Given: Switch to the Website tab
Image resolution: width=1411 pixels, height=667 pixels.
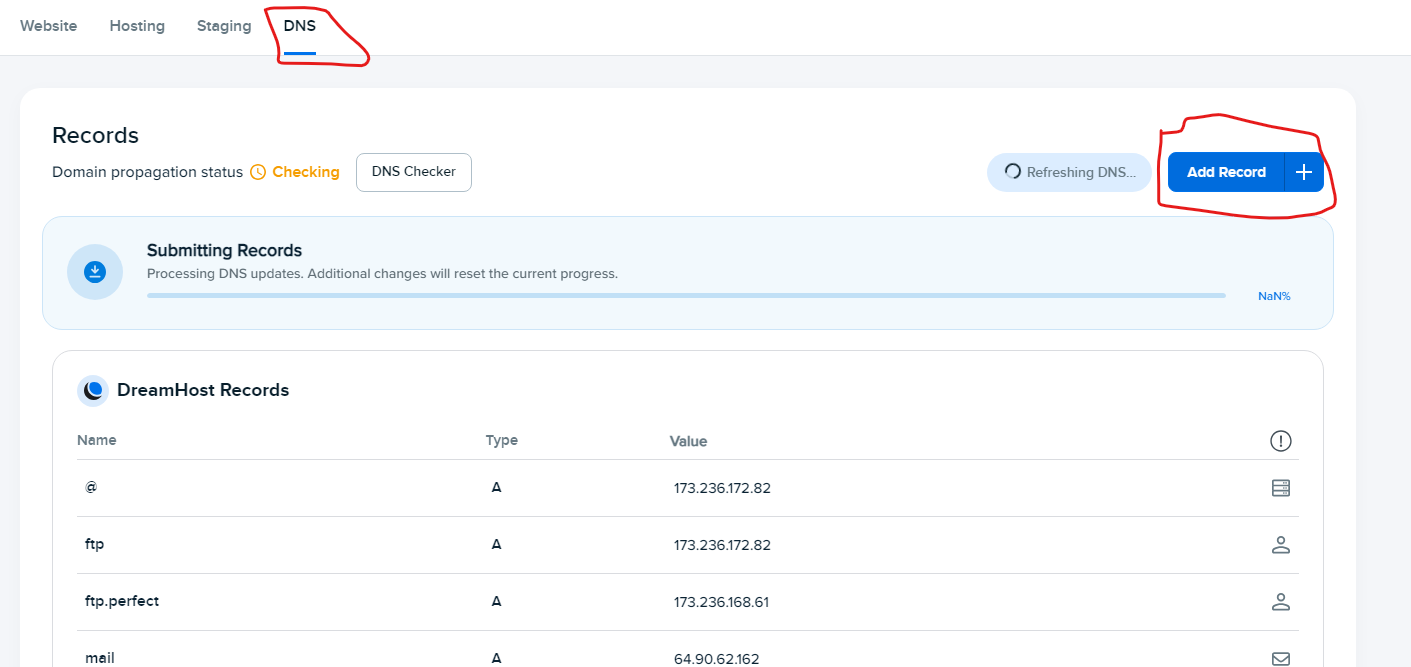Looking at the screenshot, I should [48, 26].
